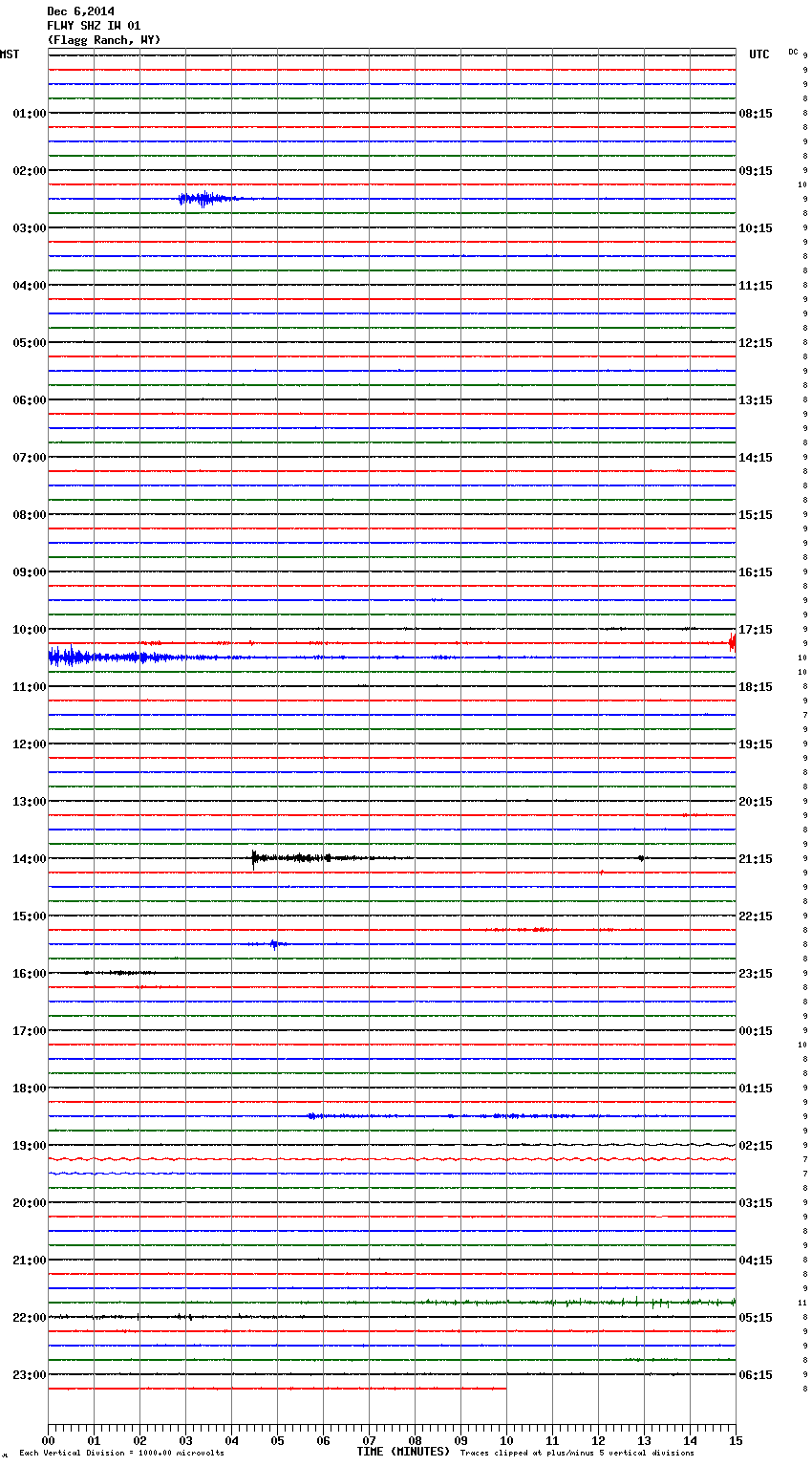Click the date label Dec 6,2014
Screen dimensions: 812x1466
[80, 11]
